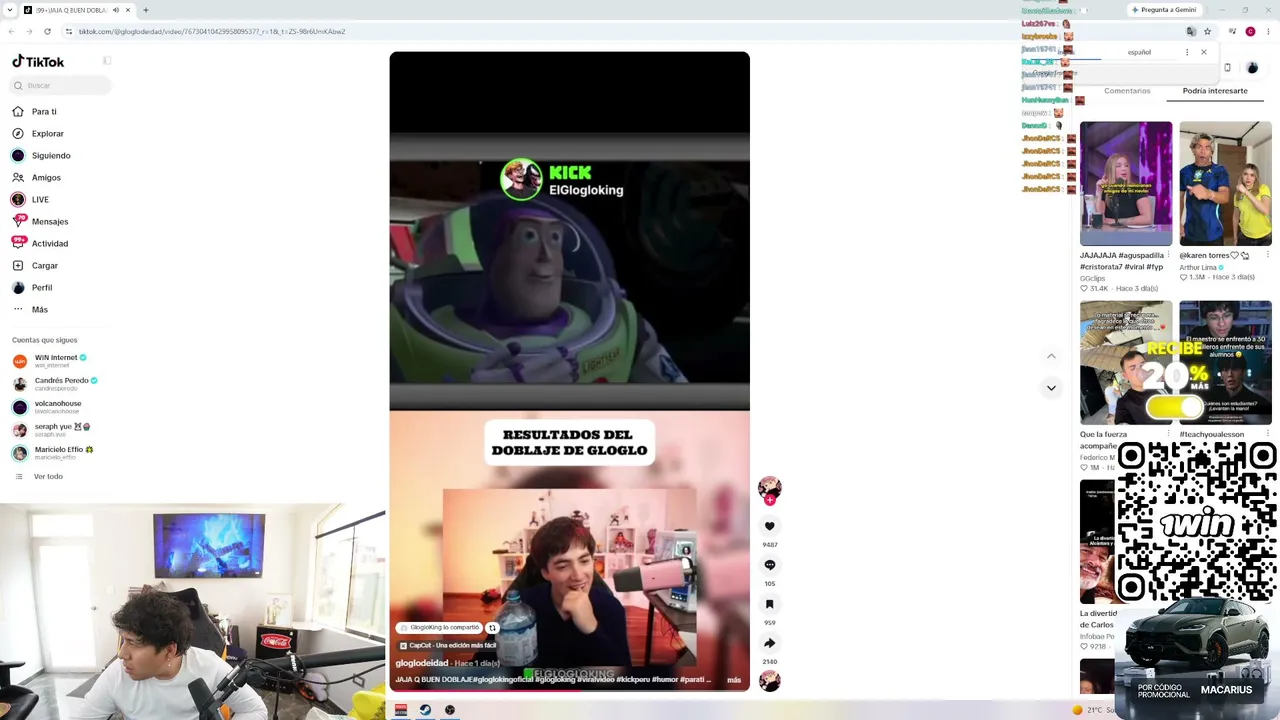The image size is (1280, 720).
Task: Open the #teachyoualesson video thumbnail
Action: coord(1225,363)
